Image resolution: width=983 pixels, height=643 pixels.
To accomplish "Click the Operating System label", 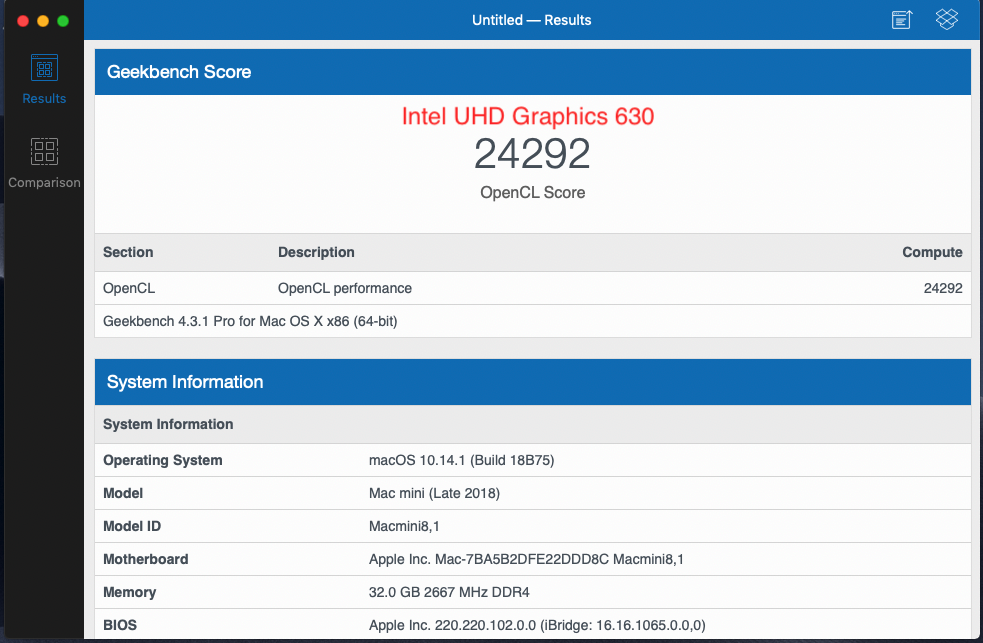I will coord(162,460).
